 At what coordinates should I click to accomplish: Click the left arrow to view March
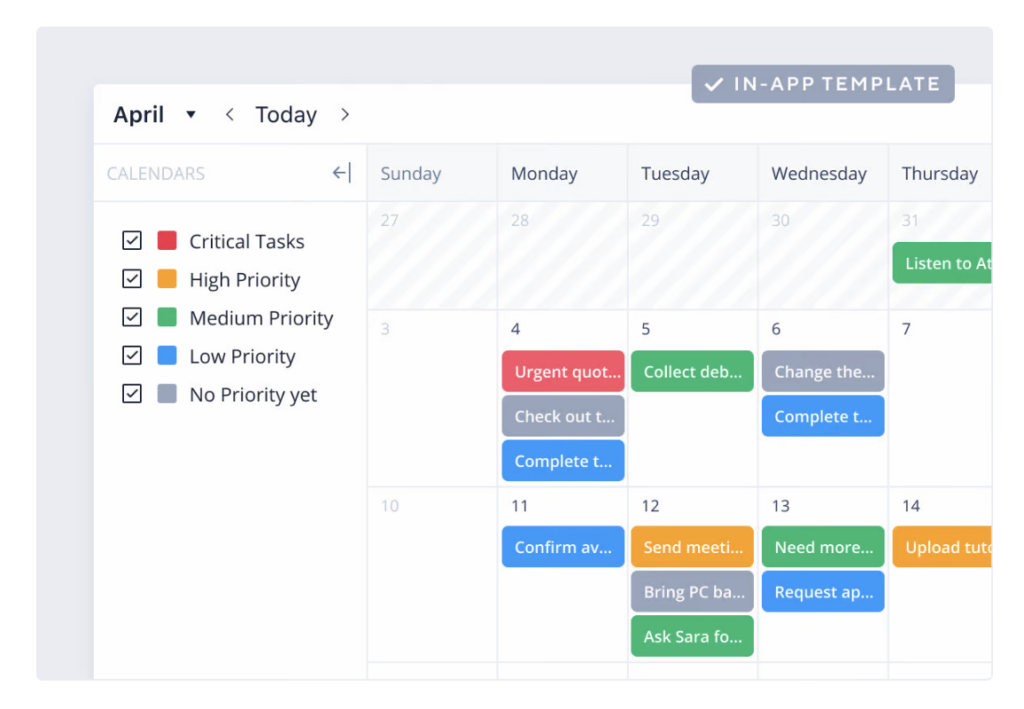[x=229, y=114]
